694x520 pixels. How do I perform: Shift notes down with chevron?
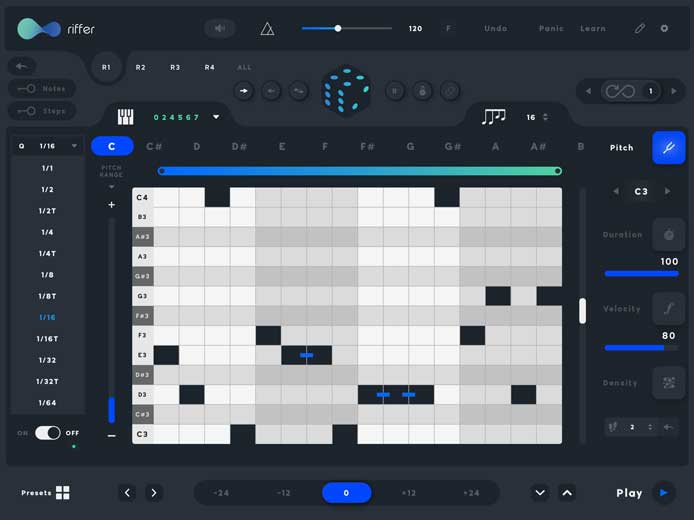(x=540, y=493)
